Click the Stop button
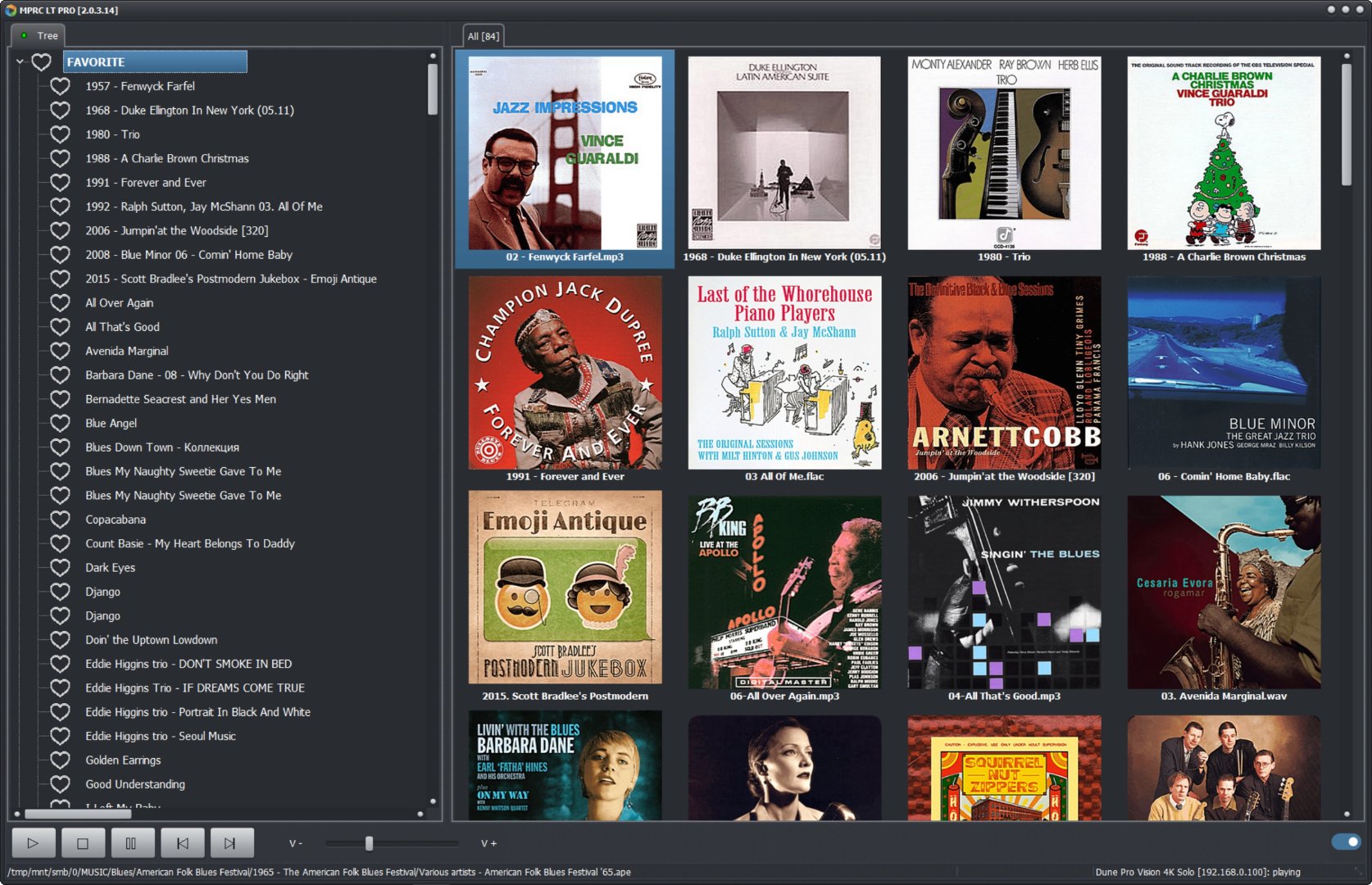The width and height of the screenshot is (1372, 885). 82,842
